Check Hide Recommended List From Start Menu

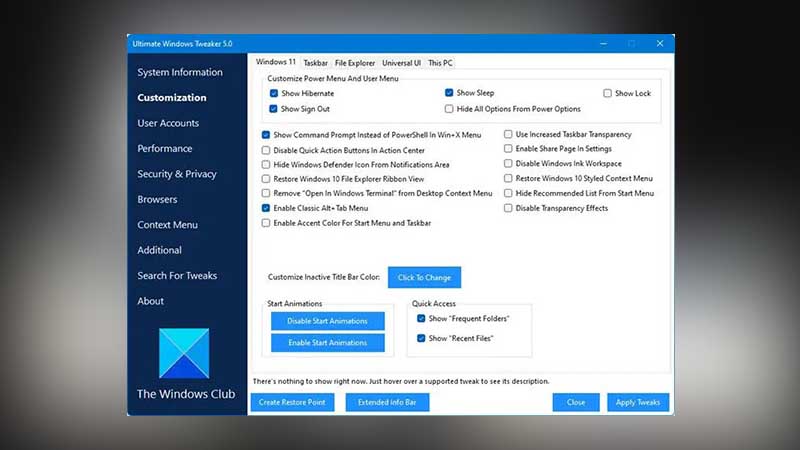(508, 193)
